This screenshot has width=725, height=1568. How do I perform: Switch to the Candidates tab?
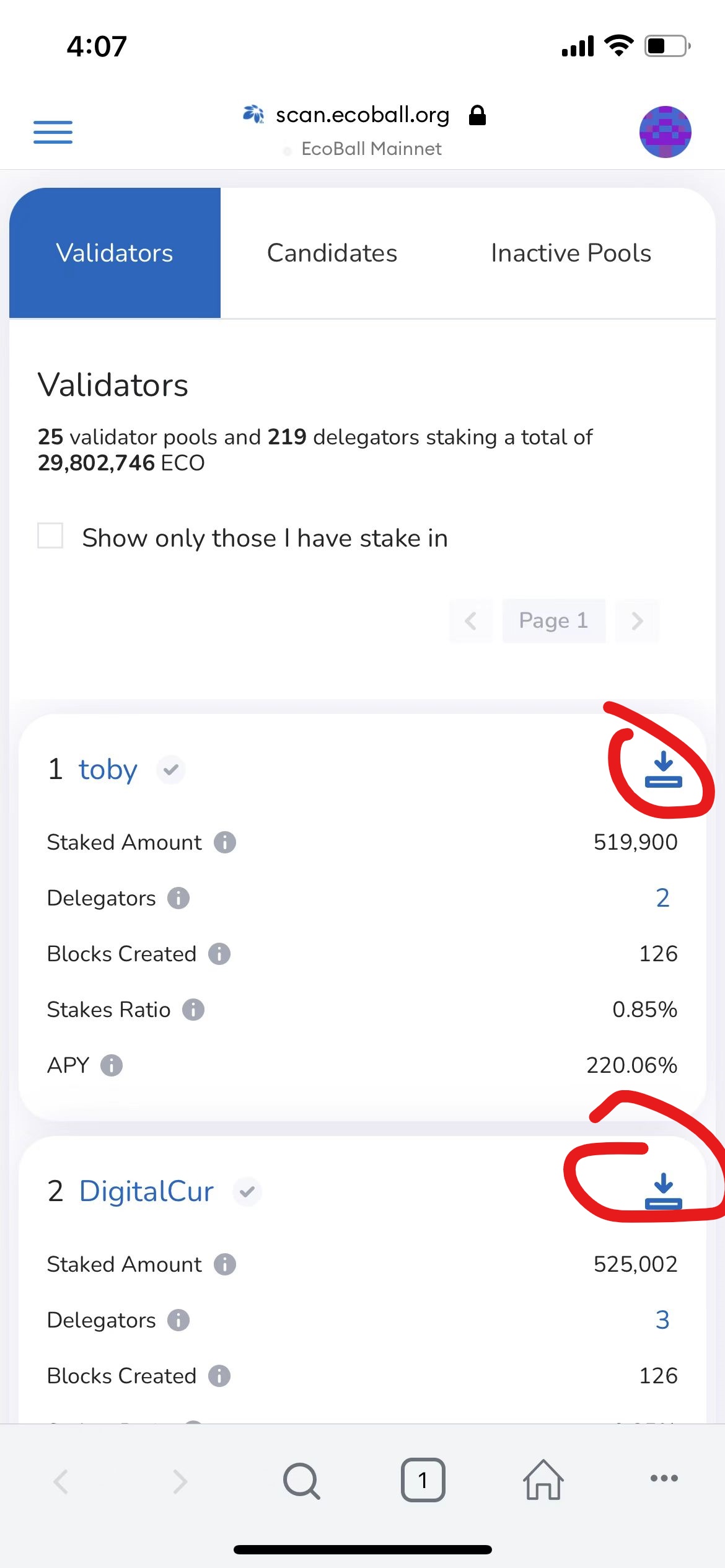[x=332, y=253]
